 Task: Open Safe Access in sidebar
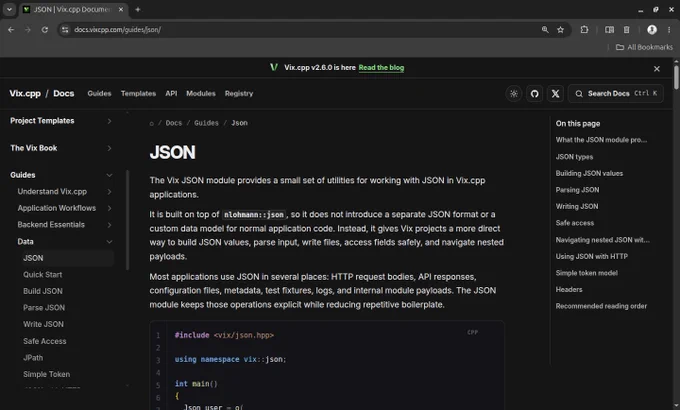45,341
